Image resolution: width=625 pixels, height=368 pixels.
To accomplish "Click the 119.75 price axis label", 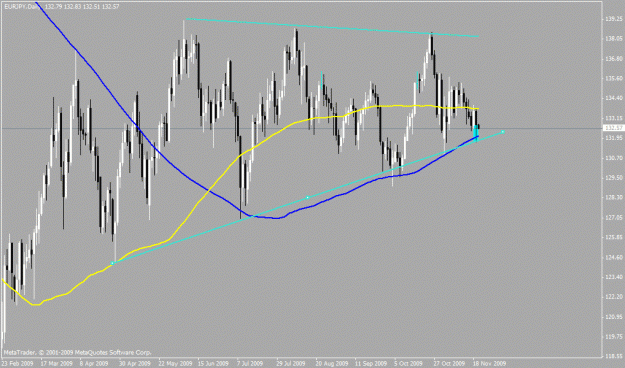I will [x=614, y=337].
